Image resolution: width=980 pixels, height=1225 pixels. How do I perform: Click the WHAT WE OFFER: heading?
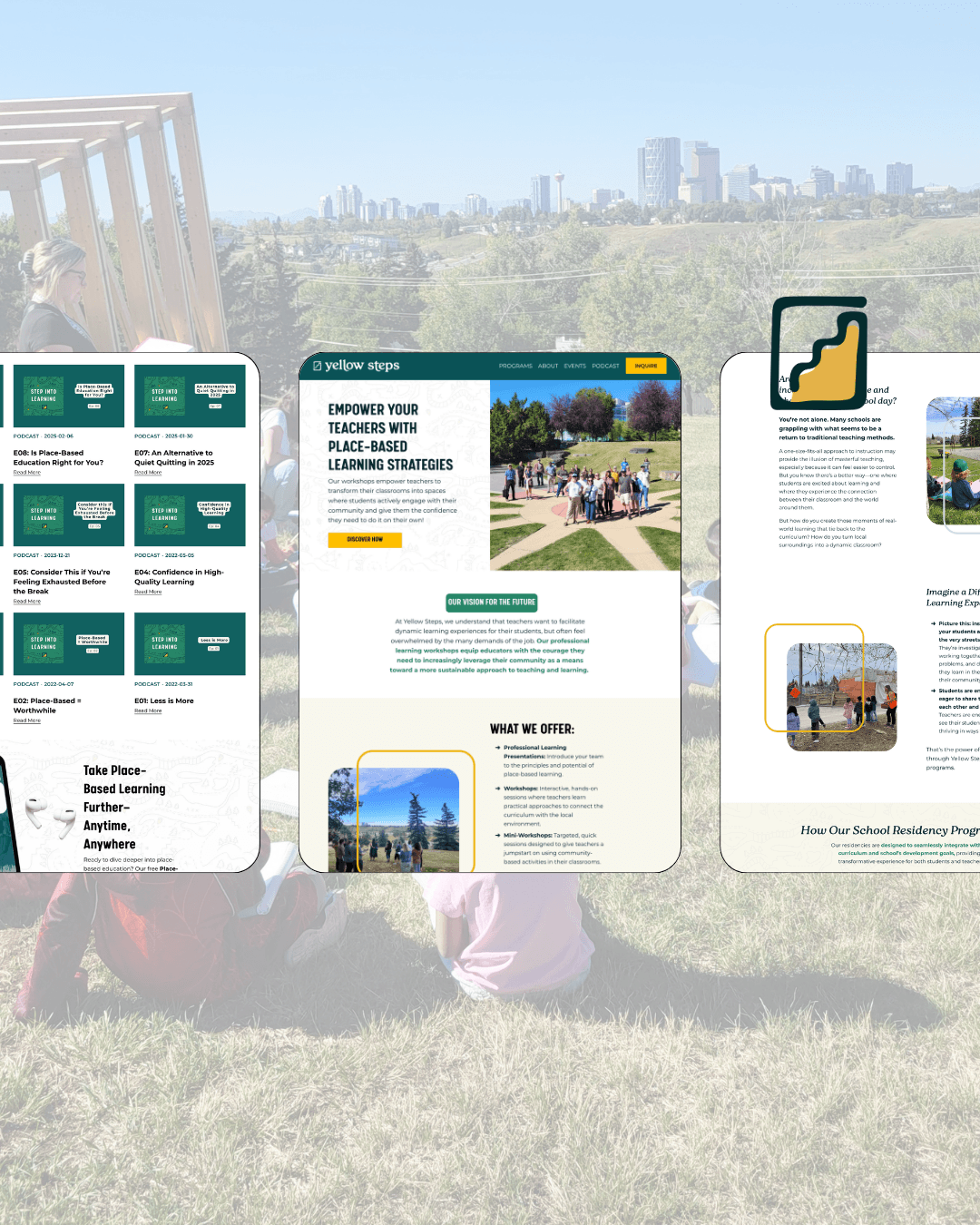pos(532,729)
